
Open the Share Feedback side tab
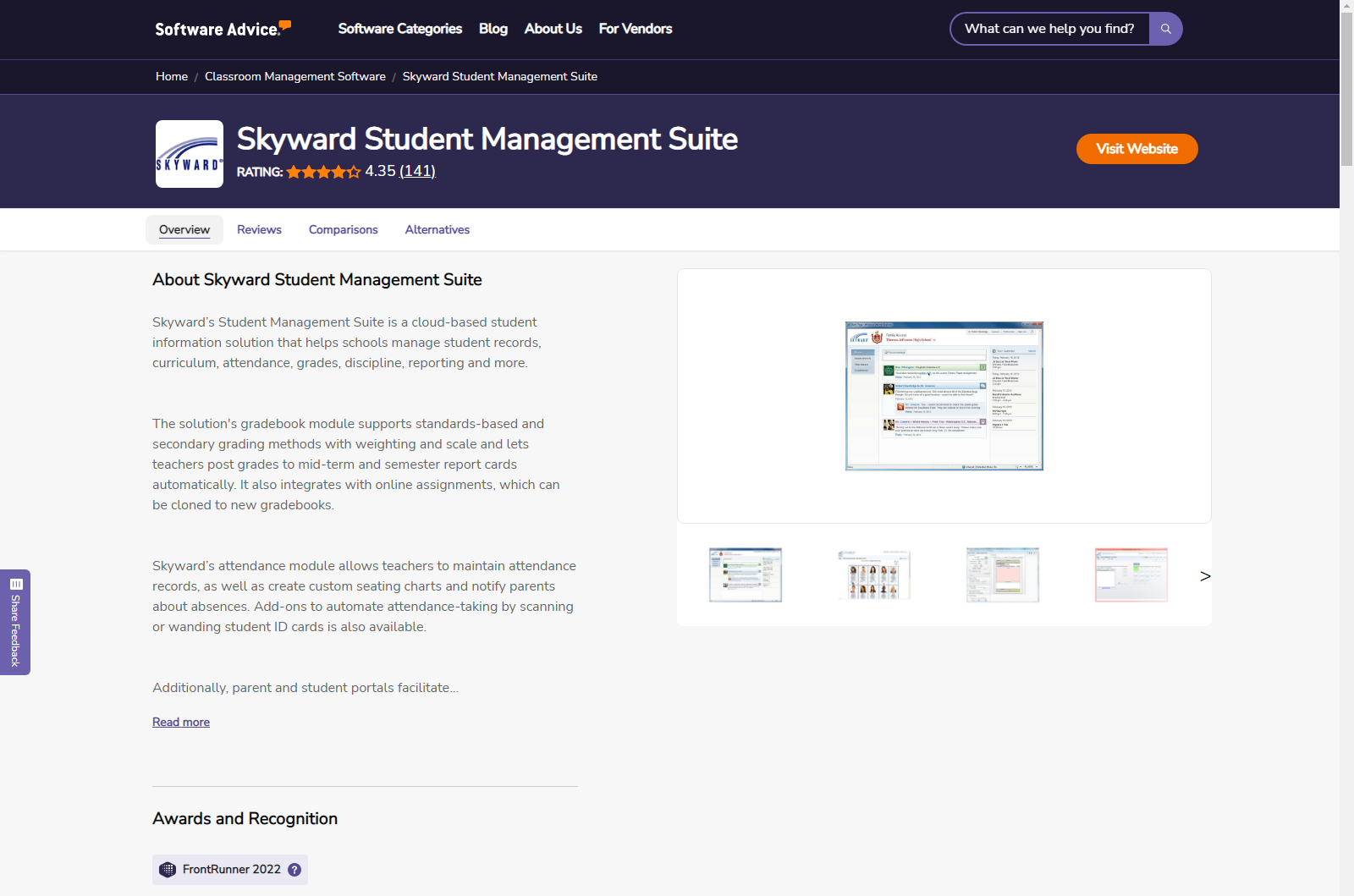click(15, 622)
